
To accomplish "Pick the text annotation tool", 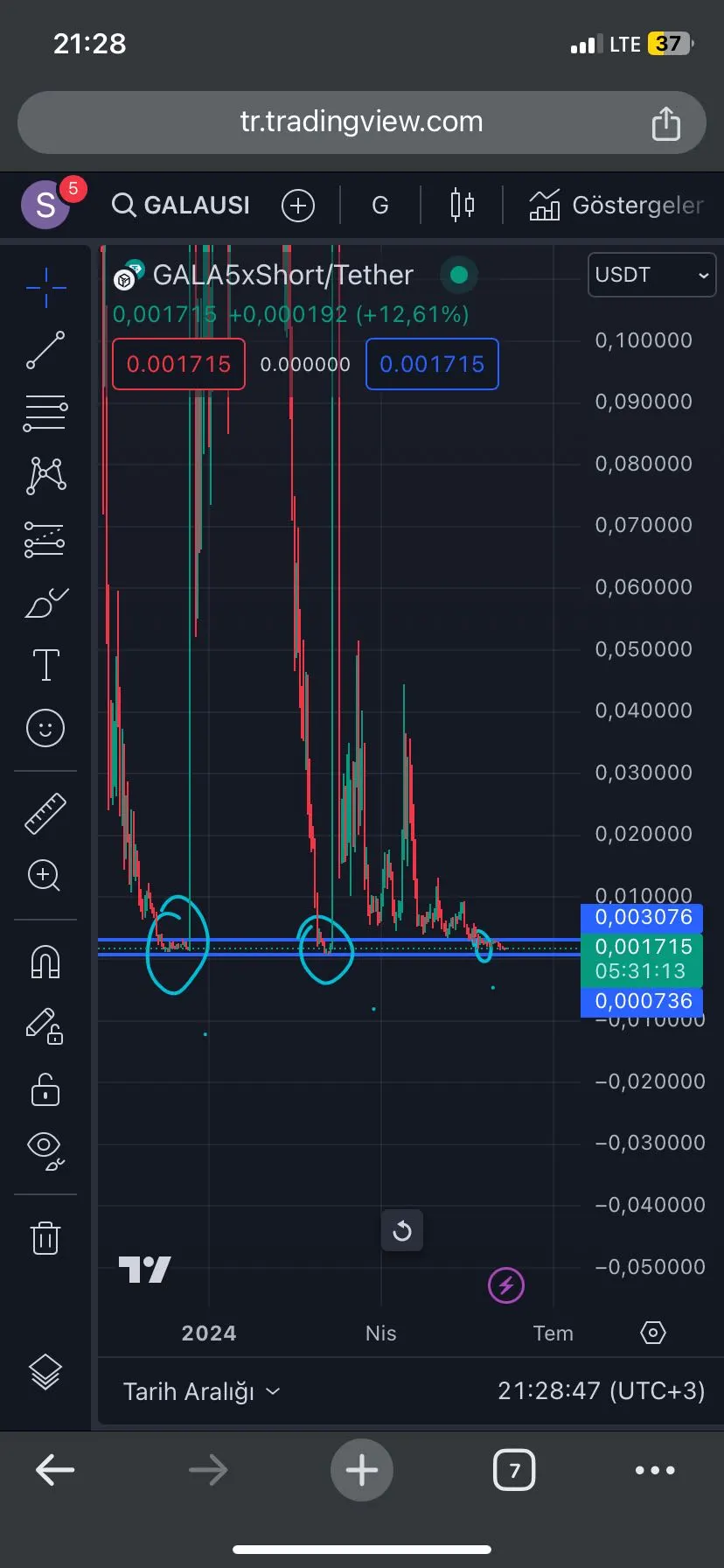I will click(45, 665).
